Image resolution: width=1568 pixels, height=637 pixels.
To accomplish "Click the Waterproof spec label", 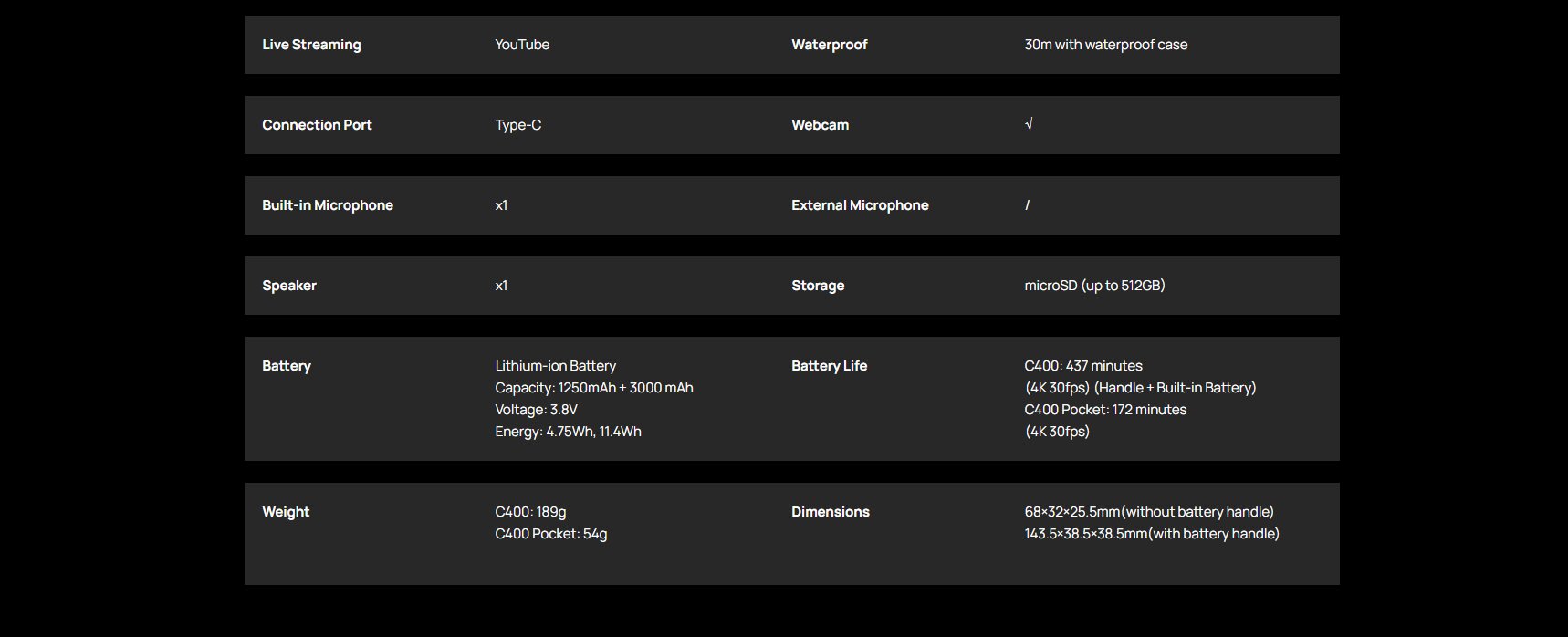I will (x=829, y=45).
